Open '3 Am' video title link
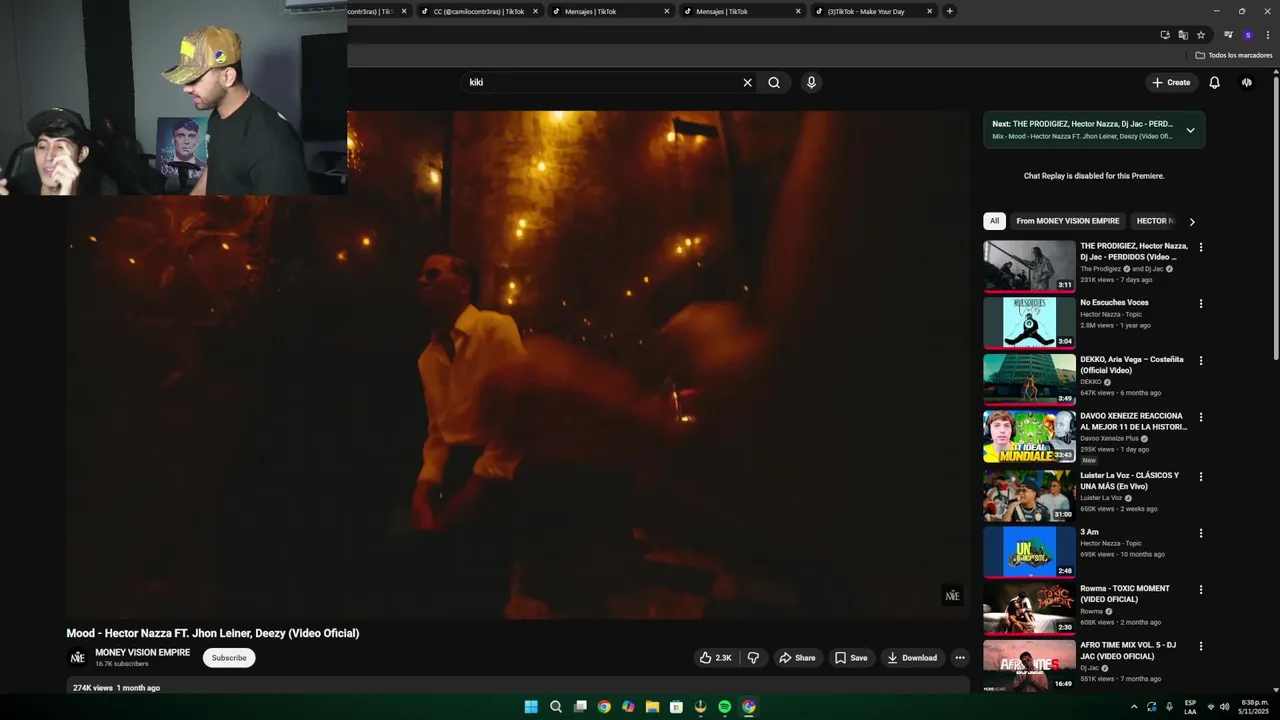This screenshot has height=720, width=1280. pos(1089,532)
